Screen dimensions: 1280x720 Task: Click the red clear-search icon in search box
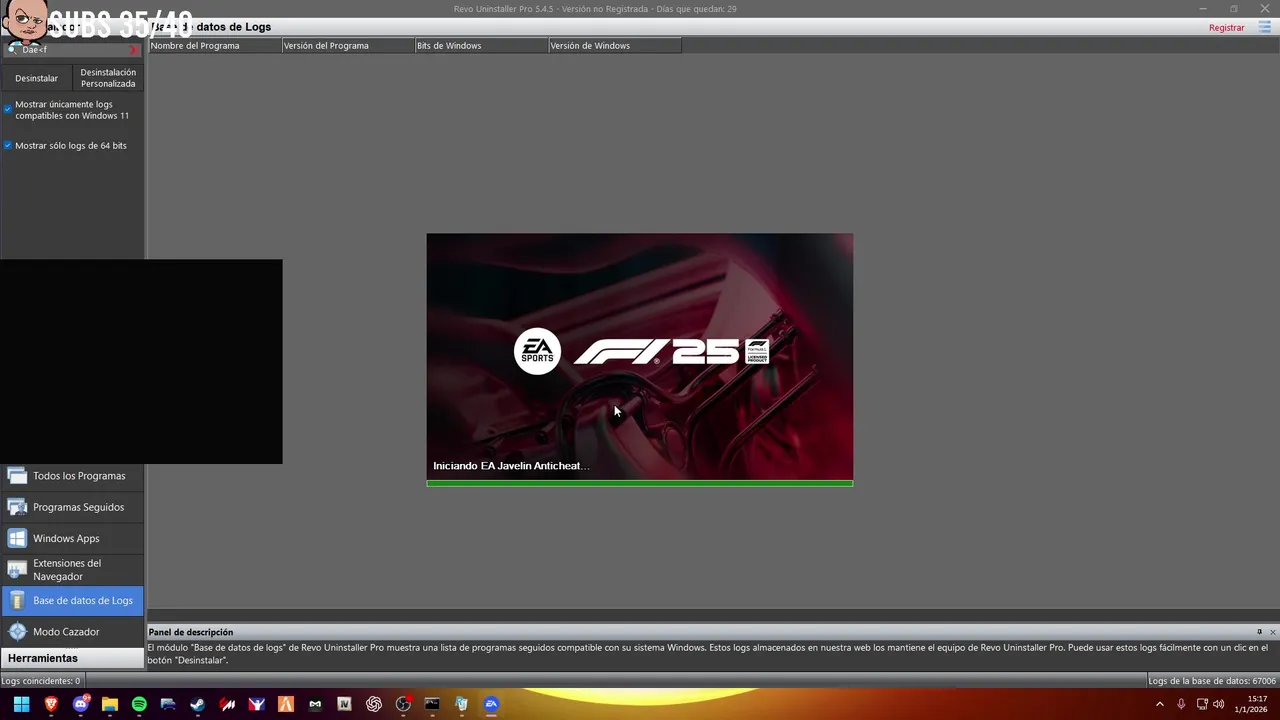[x=133, y=49]
